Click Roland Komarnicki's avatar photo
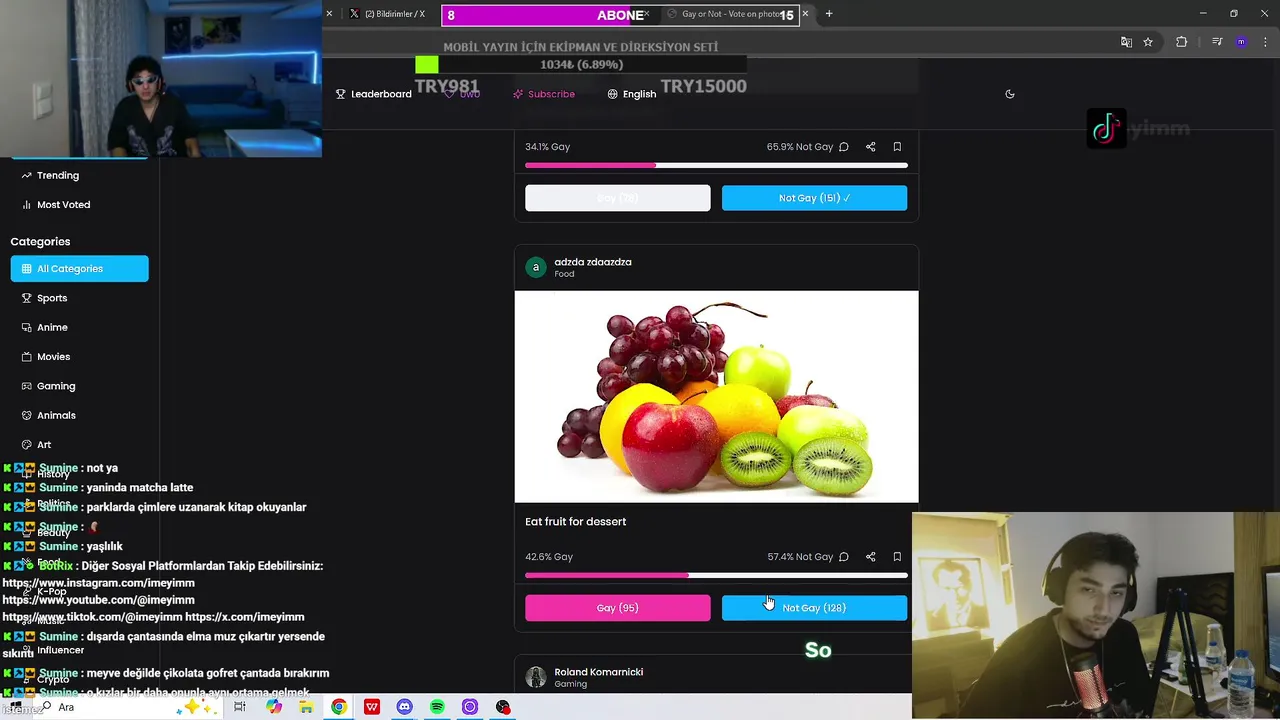 click(536, 677)
